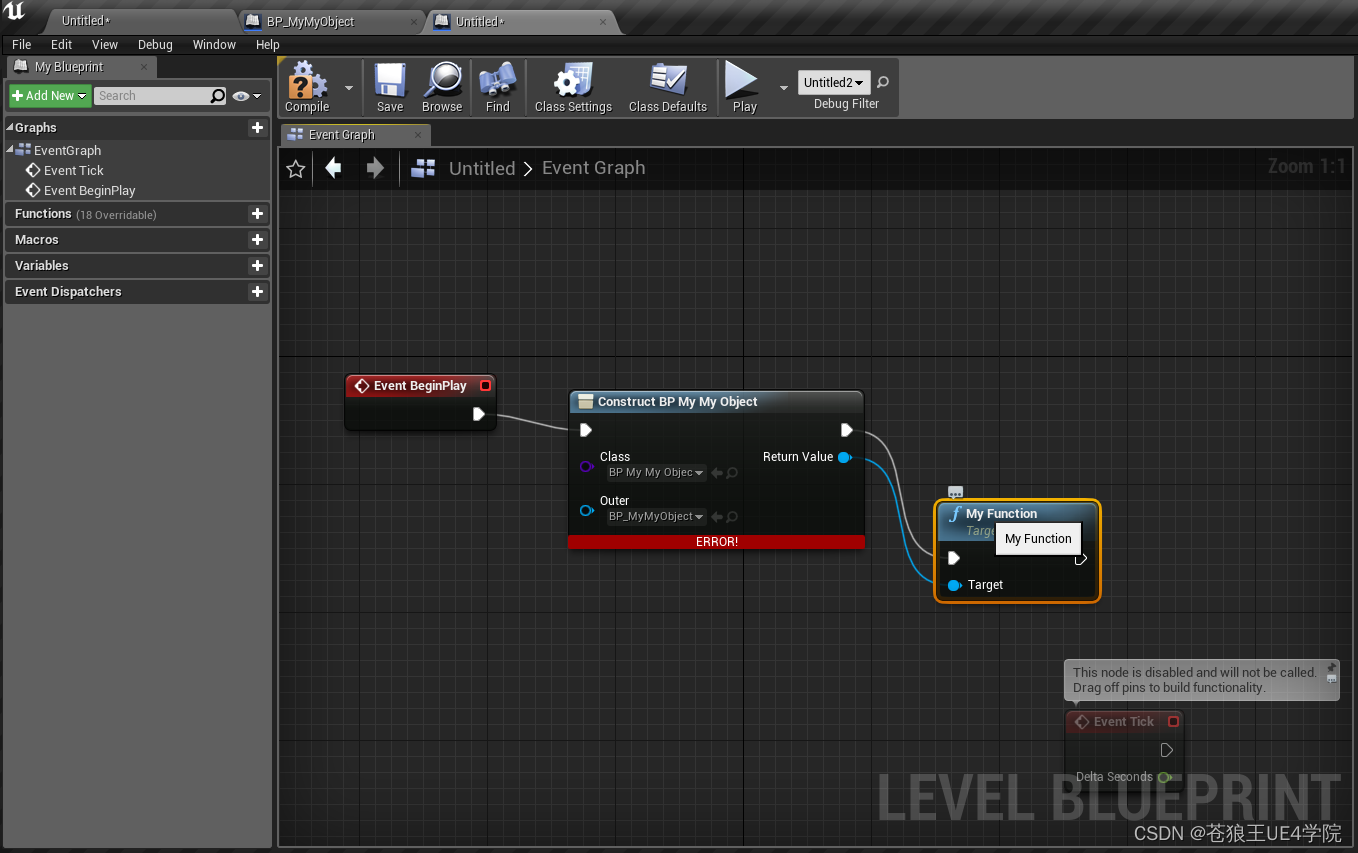The height and width of the screenshot is (853, 1358).
Task: Click the Untitled breadcrumb link
Action: pyautogui.click(x=482, y=168)
